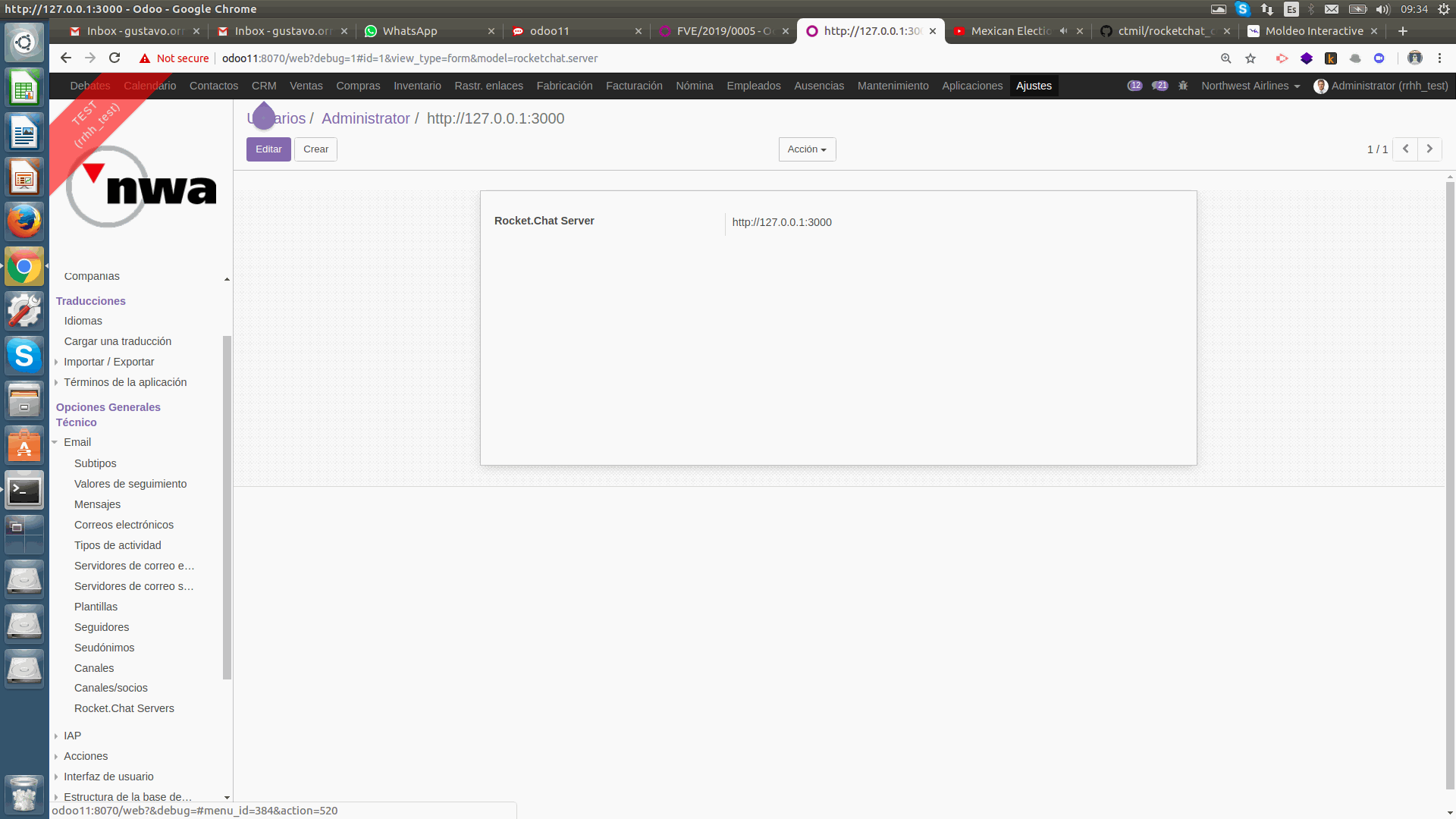
Task: Open the Administrator user menu
Action: click(x=1381, y=86)
